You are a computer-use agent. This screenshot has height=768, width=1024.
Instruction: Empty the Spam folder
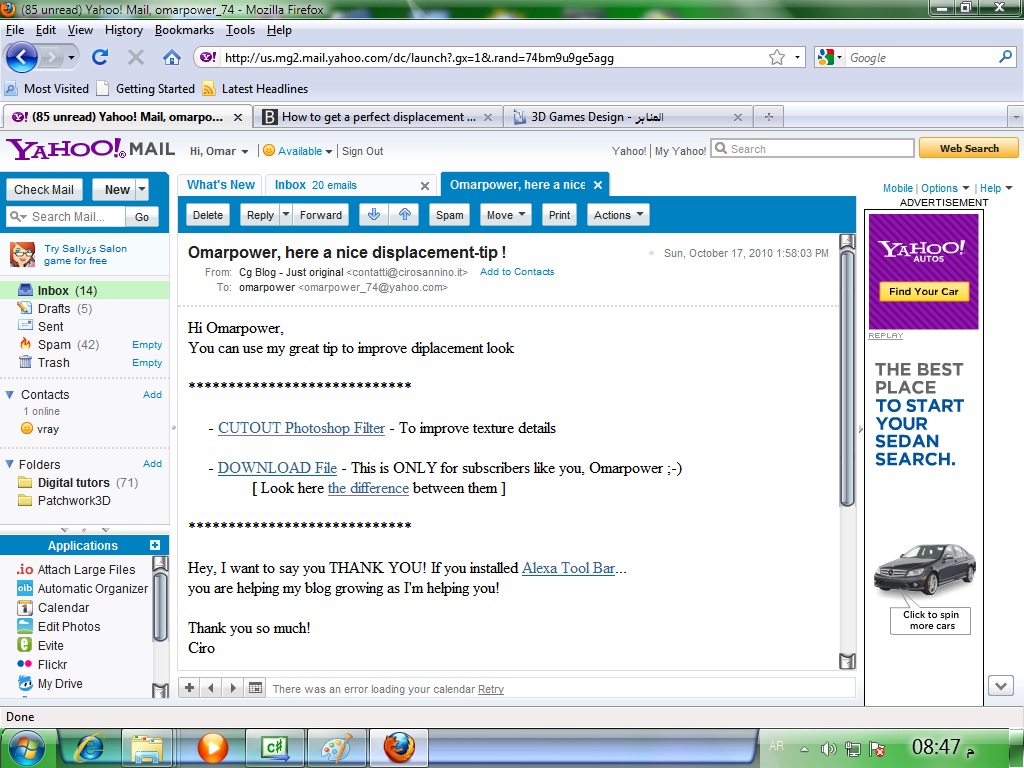coord(147,345)
